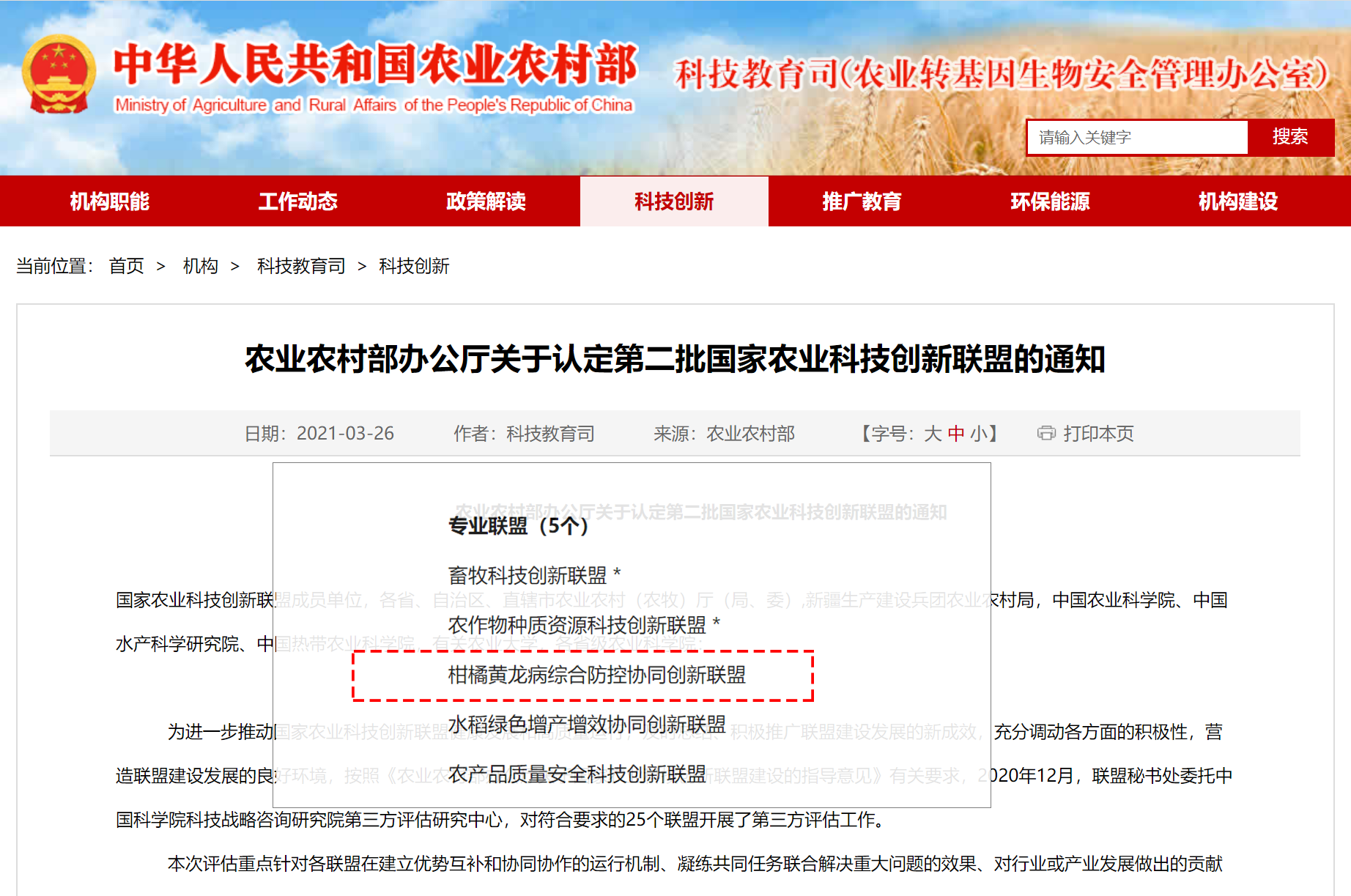The width and height of the screenshot is (1351, 896).
Task: Open 科技教育司 breadcrumb link
Action: 301,266
